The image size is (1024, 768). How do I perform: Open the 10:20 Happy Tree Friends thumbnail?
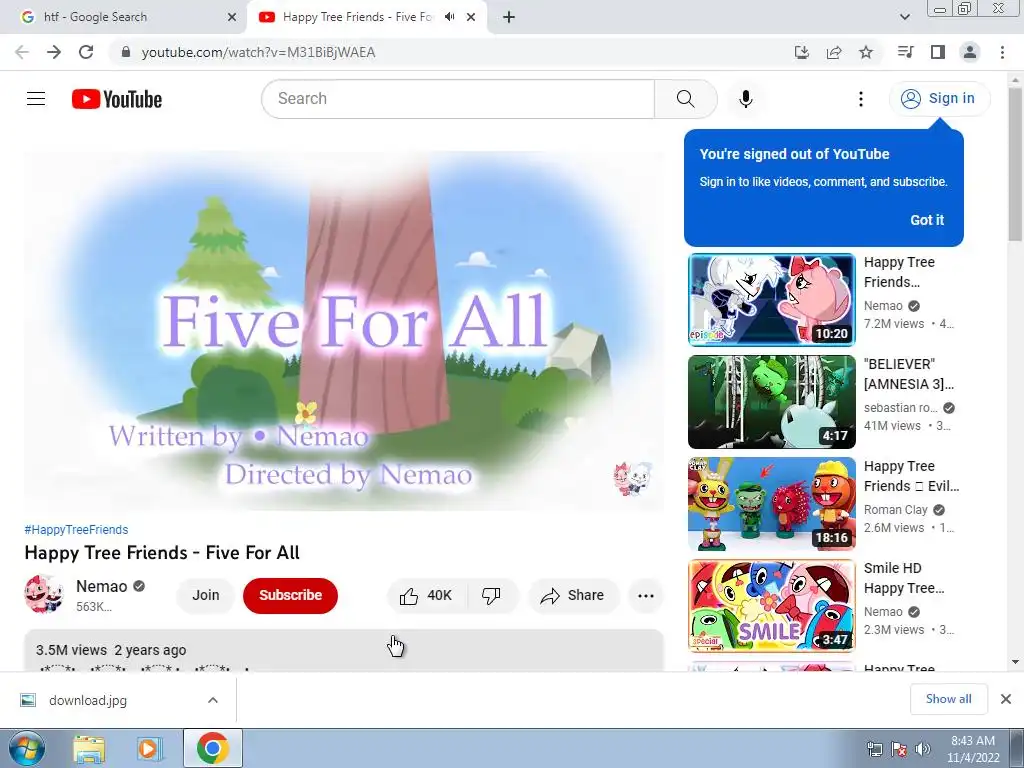771,299
